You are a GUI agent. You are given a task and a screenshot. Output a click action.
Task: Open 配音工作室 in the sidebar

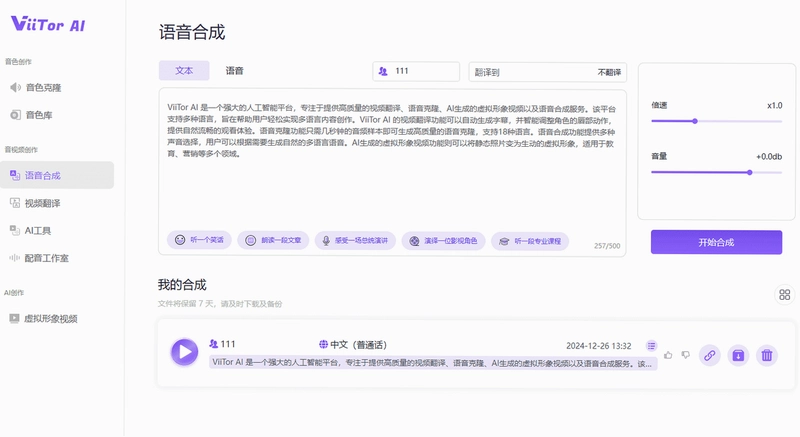[39, 259]
